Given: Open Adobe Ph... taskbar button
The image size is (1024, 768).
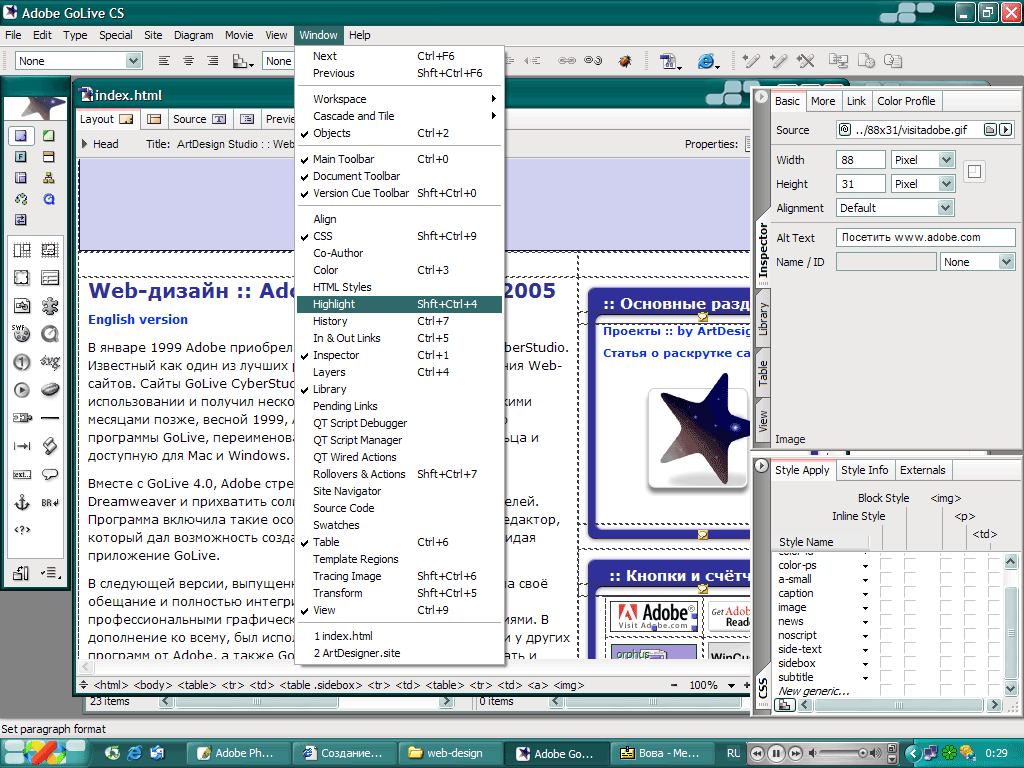Looking at the screenshot, I should pyautogui.click(x=238, y=753).
